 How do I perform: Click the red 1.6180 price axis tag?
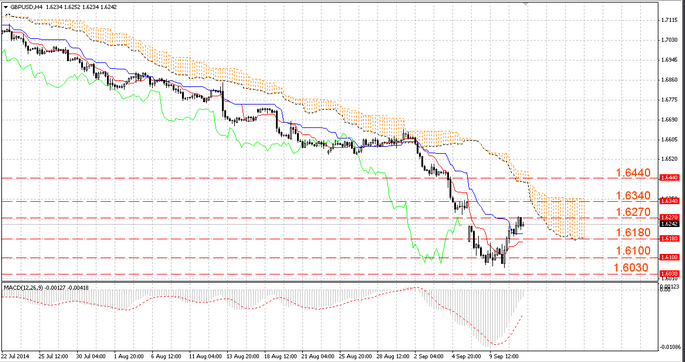click(x=669, y=238)
